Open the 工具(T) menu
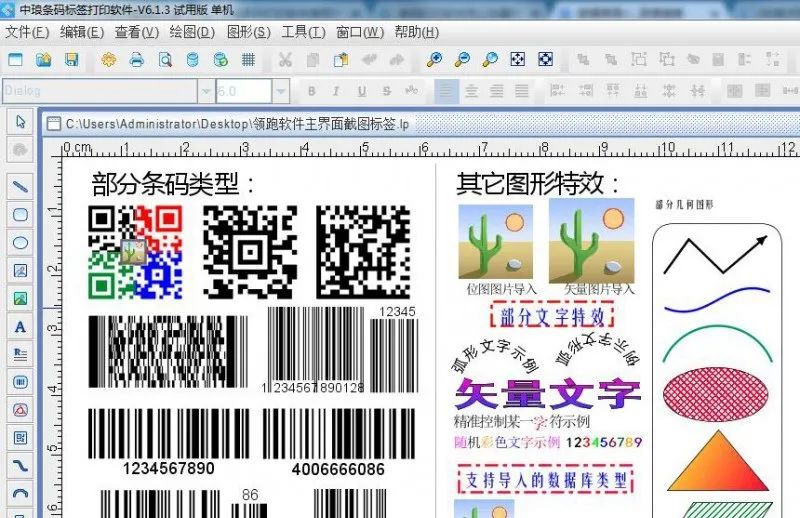Viewport: 800px width, 518px height. click(x=303, y=32)
